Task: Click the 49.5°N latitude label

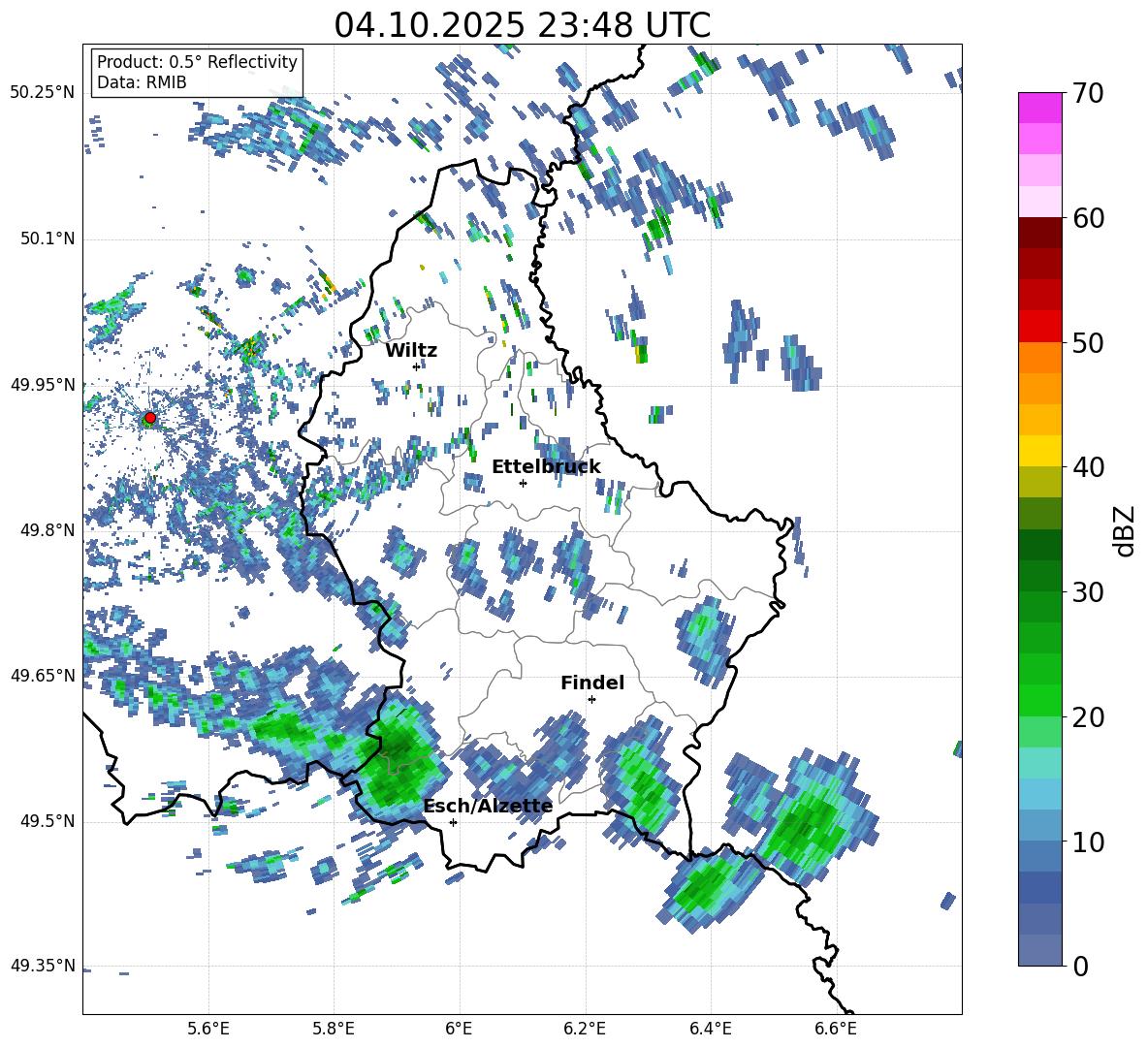Action: click(x=46, y=821)
